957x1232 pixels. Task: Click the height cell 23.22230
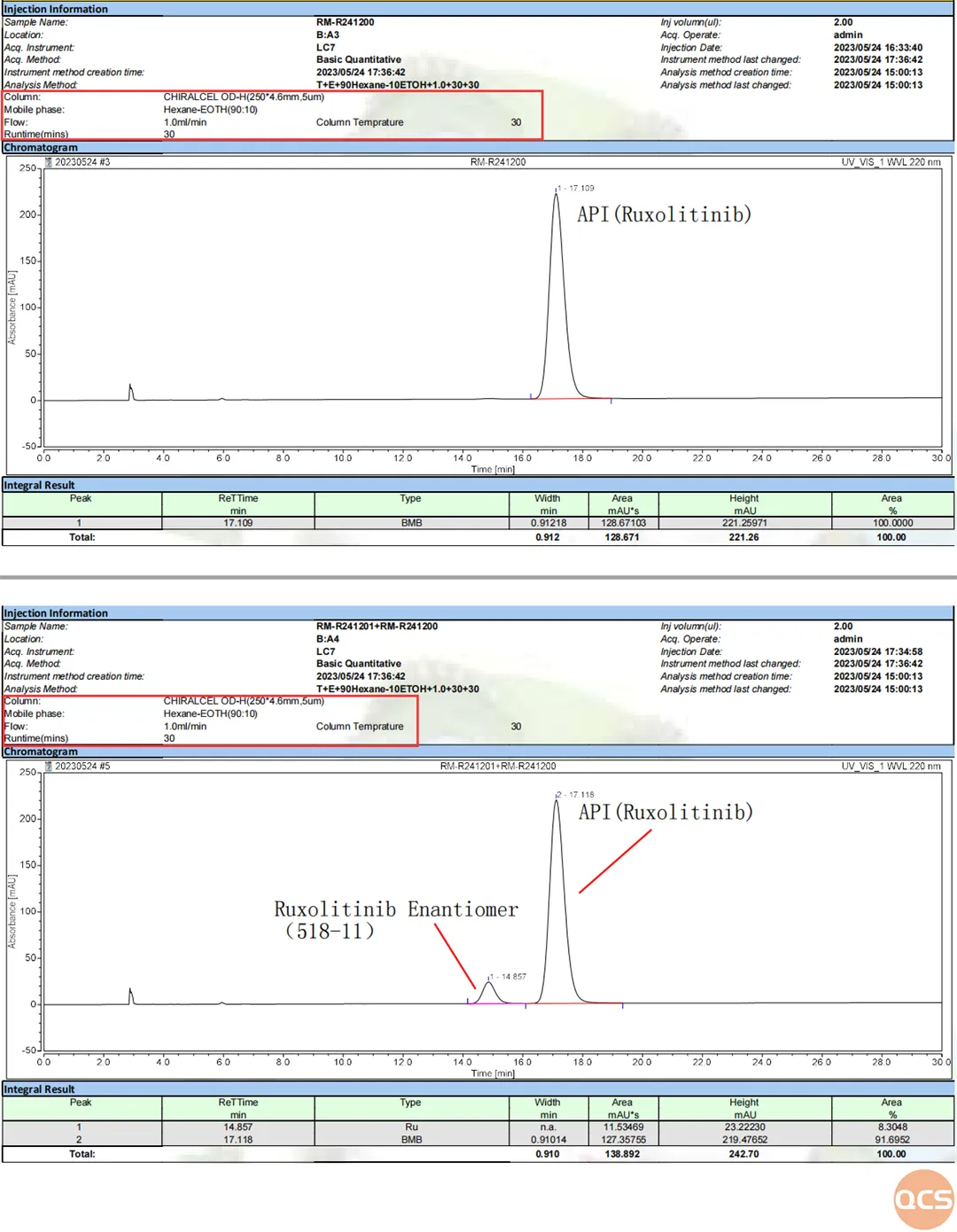[x=744, y=1127]
